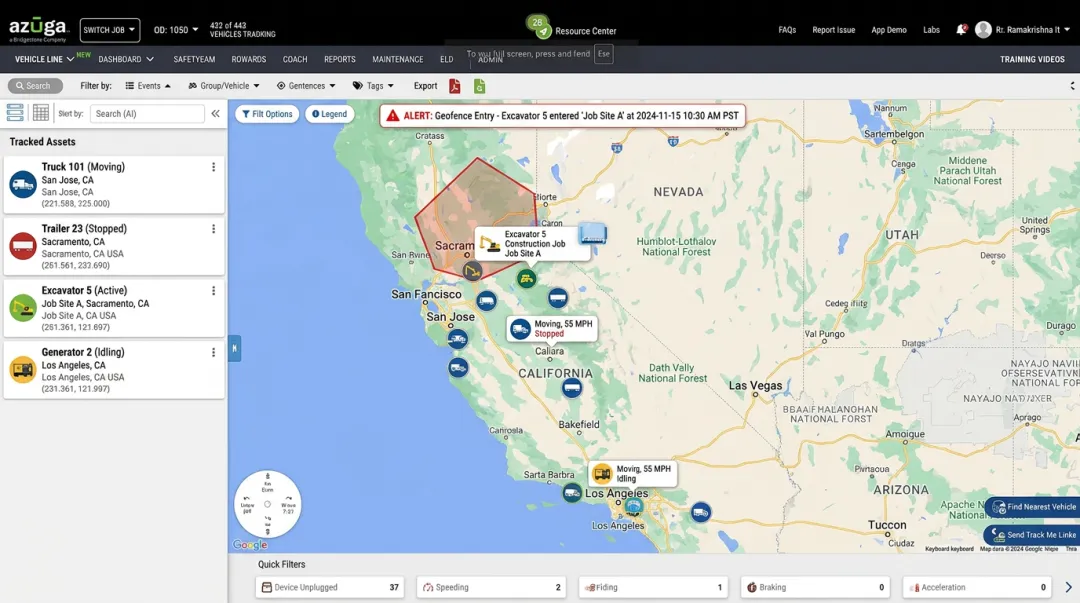Image resolution: width=1080 pixels, height=603 pixels.
Task: Select the Braking quick filter
Action: (x=815, y=587)
